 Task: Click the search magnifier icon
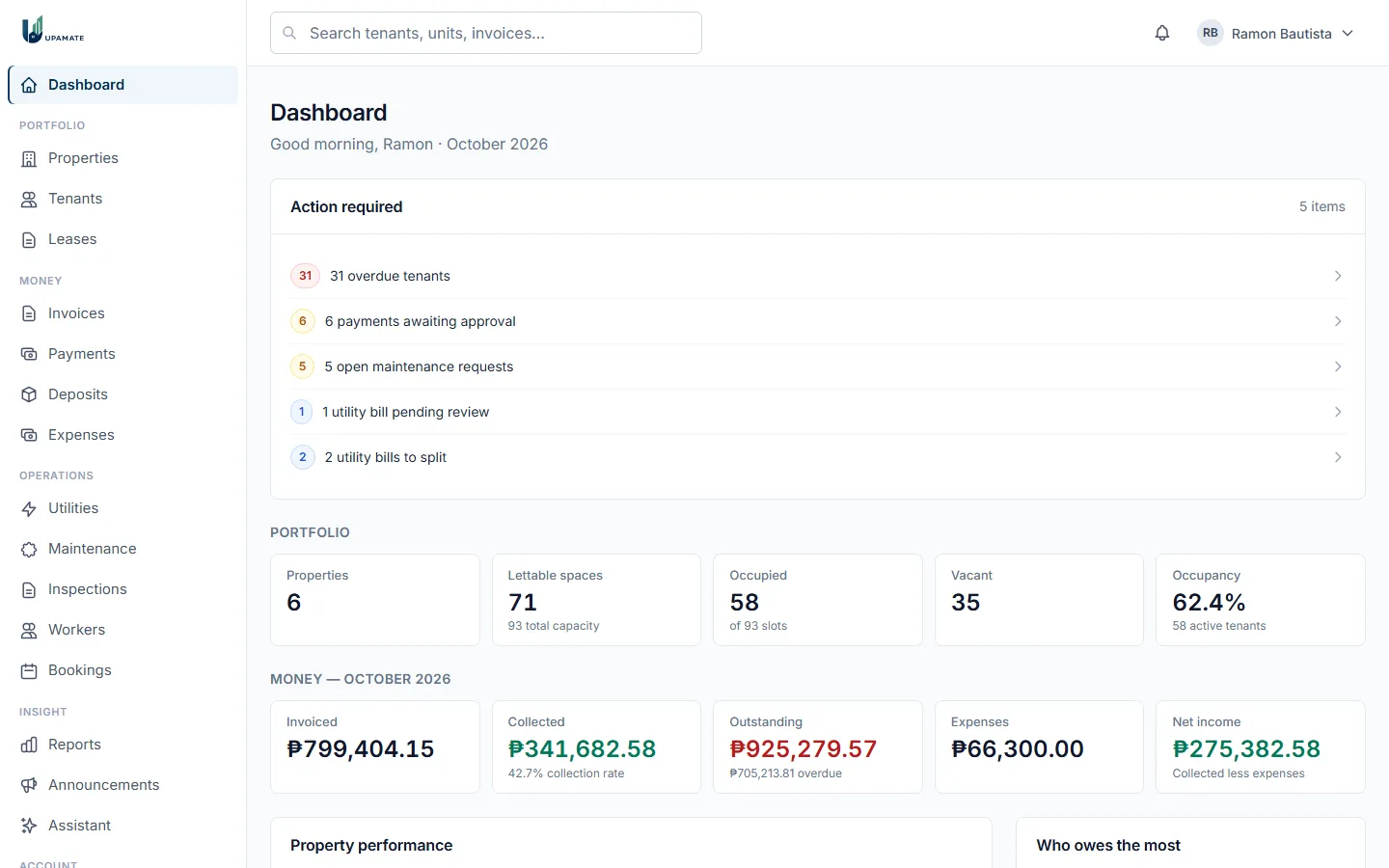289,33
